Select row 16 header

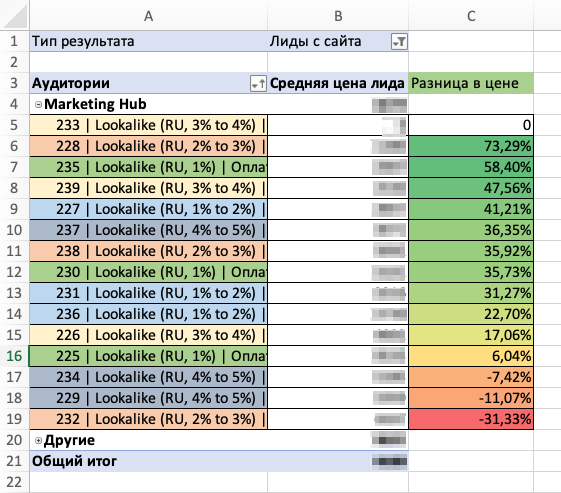click(x=14, y=356)
